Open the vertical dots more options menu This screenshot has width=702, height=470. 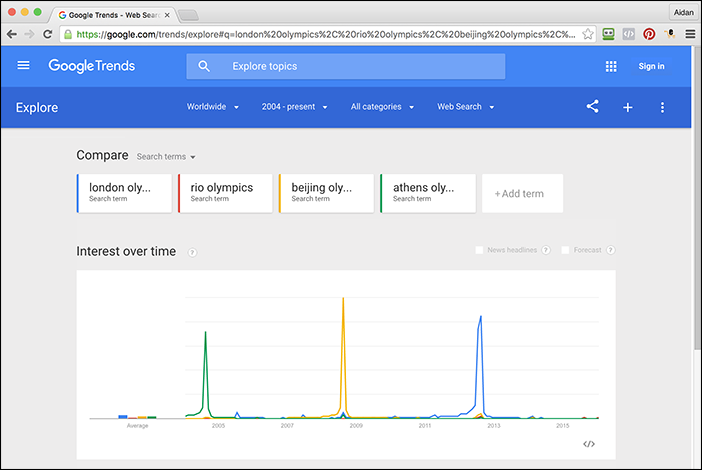(x=662, y=107)
